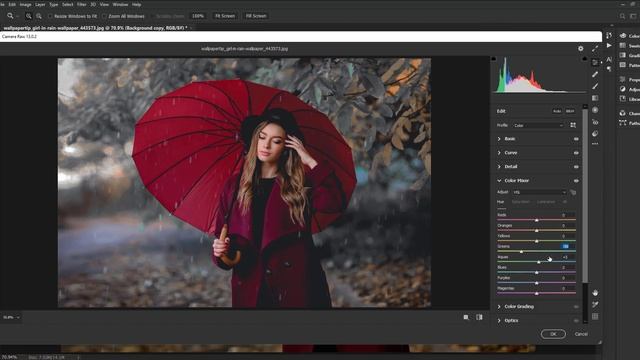Image resolution: width=640 pixels, height=360 pixels.
Task: Open the Layer menu
Action: point(40,4)
